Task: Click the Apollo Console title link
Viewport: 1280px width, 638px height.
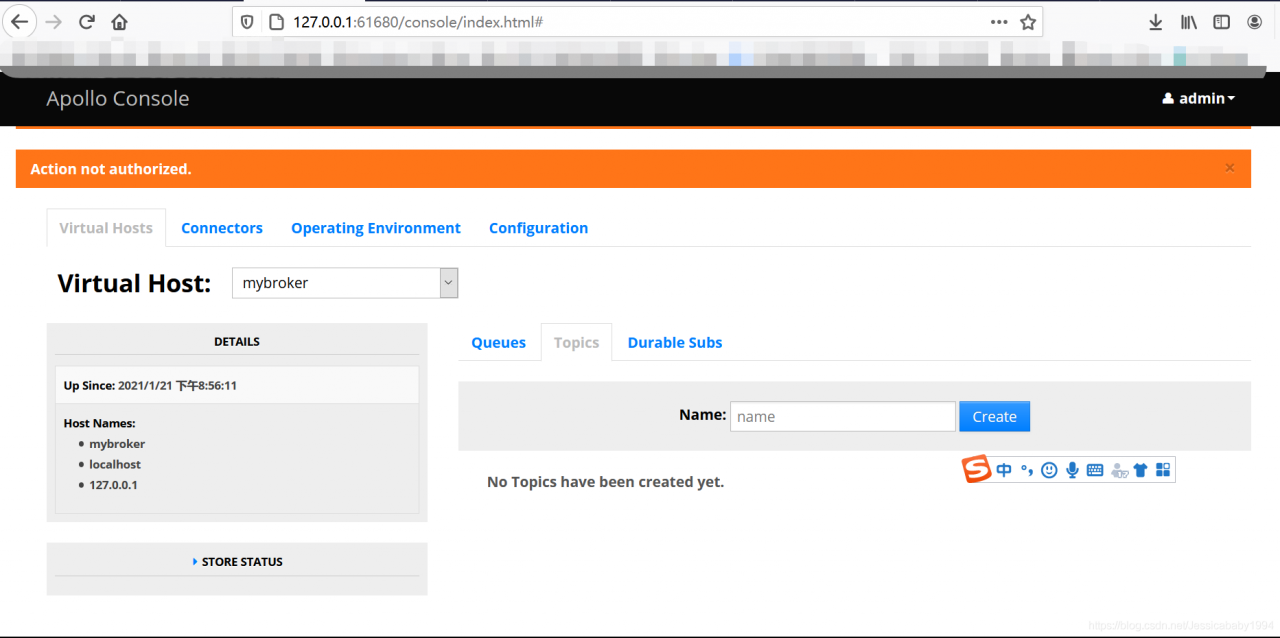Action: coord(118,98)
